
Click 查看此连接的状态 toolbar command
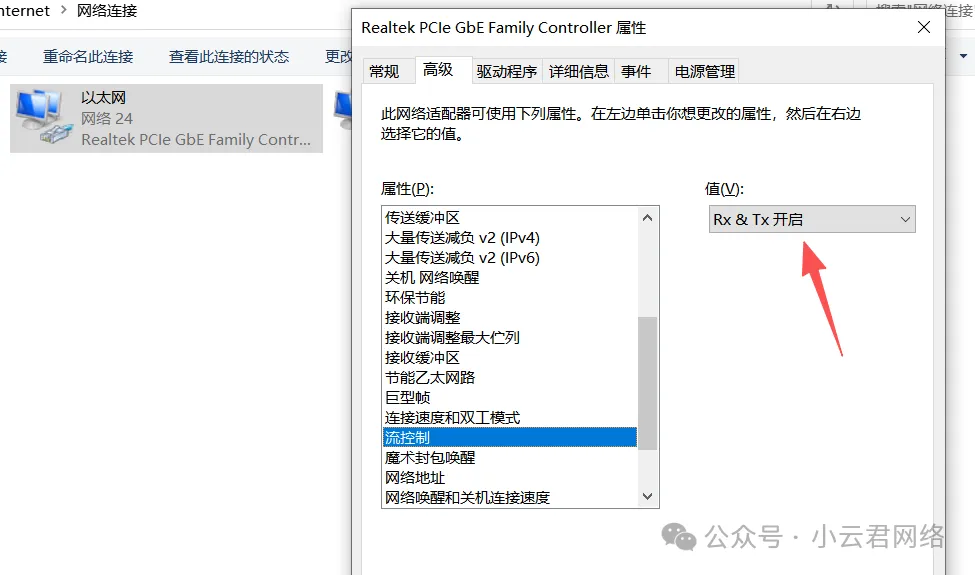click(229, 56)
